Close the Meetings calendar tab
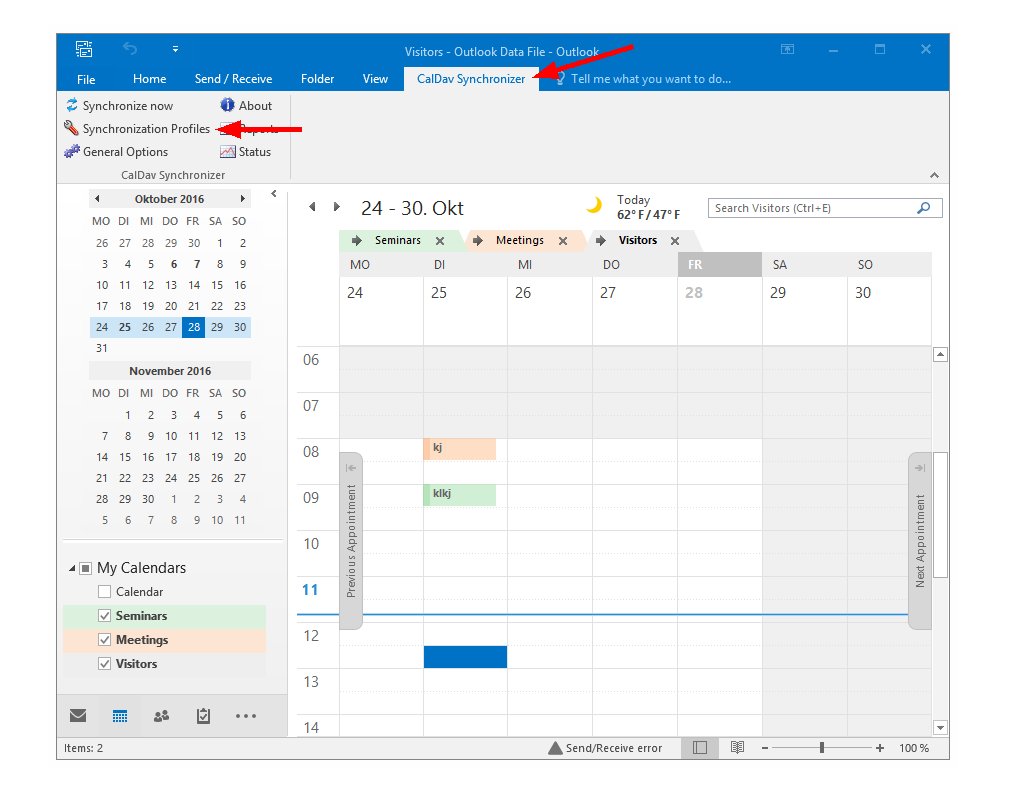1012x803 pixels. tap(563, 241)
